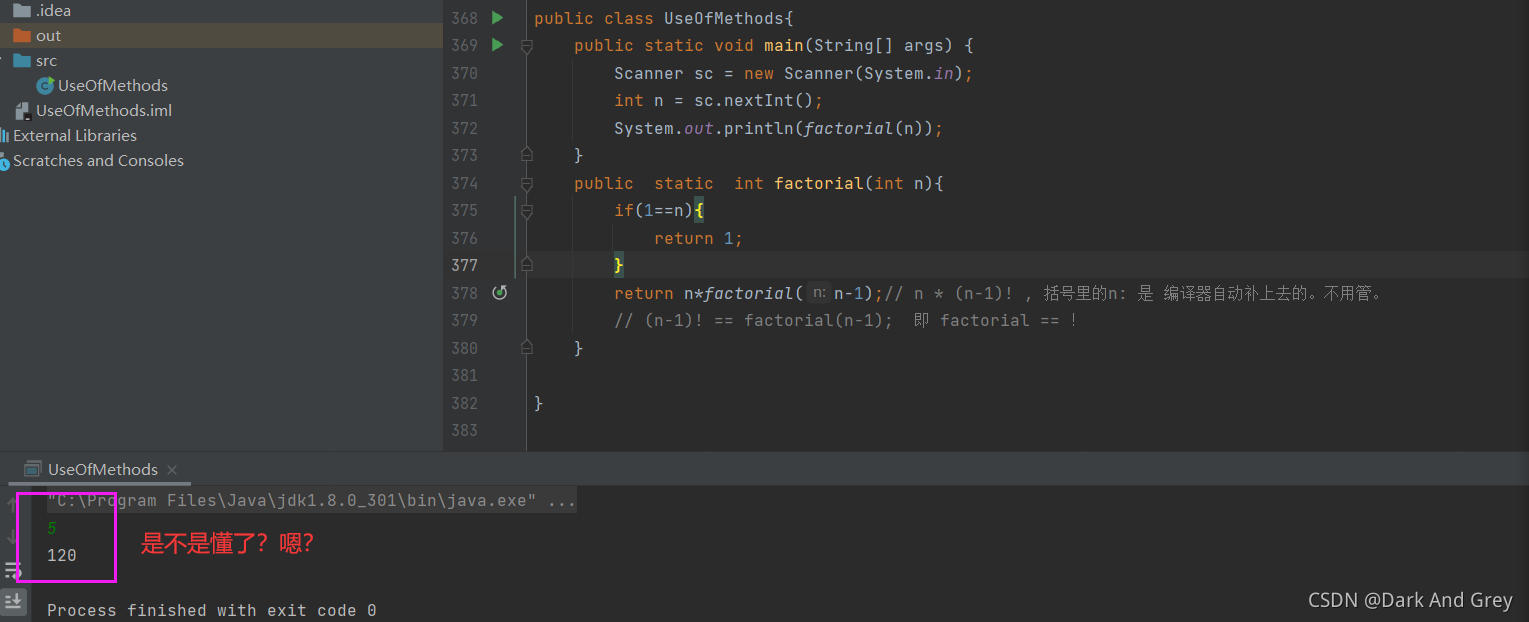The image size is (1529, 622).
Task: Fold the if block end marker at line 377
Action: click(x=526, y=265)
